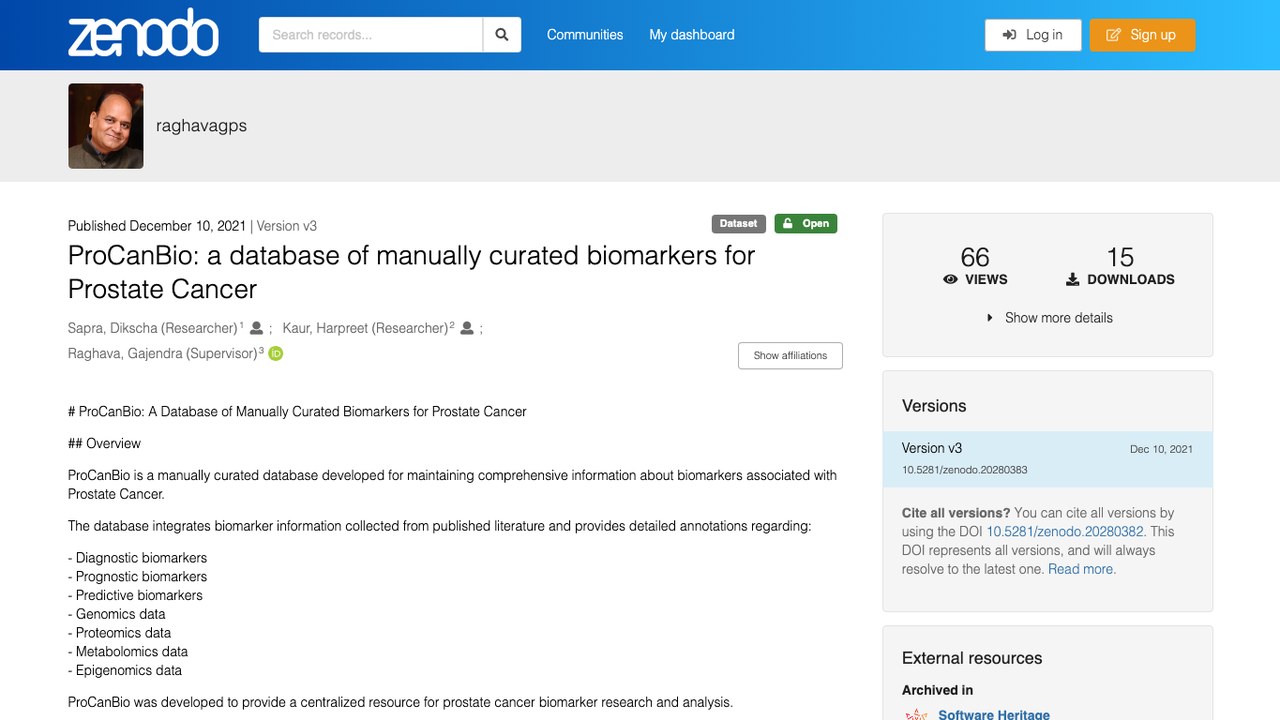The image size is (1280, 720).
Task: Select Version v3 in Versions list
Action: tap(1047, 459)
